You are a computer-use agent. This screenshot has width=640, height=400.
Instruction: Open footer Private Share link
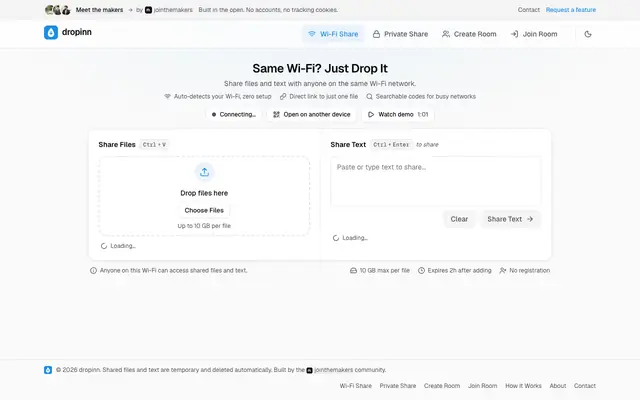click(398, 386)
